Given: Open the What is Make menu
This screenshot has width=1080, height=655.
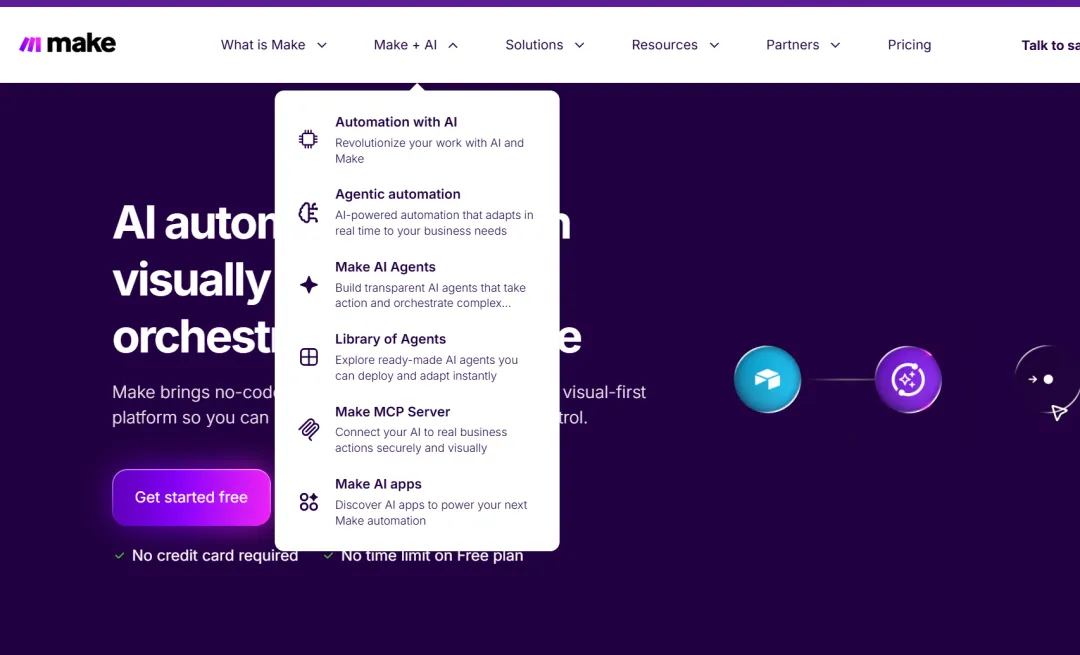Looking at the screenshot, I should coord(273,45).
